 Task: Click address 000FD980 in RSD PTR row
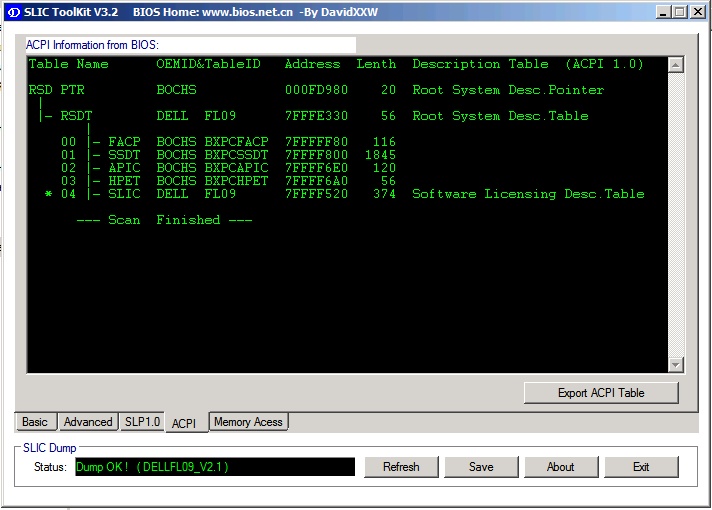pos(316,90)
